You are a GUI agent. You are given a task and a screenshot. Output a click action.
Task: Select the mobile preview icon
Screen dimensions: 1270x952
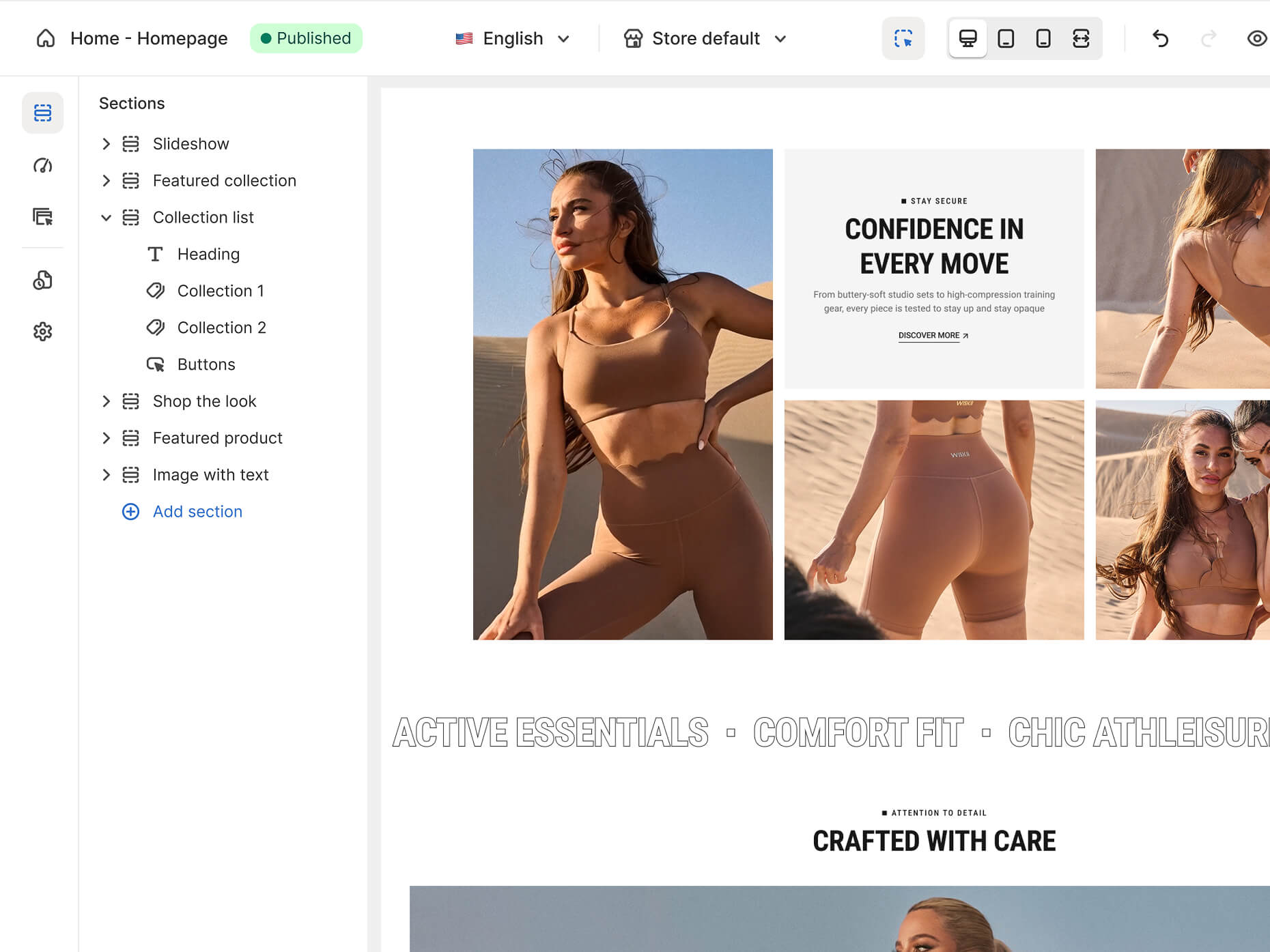tap(1043, 38)
